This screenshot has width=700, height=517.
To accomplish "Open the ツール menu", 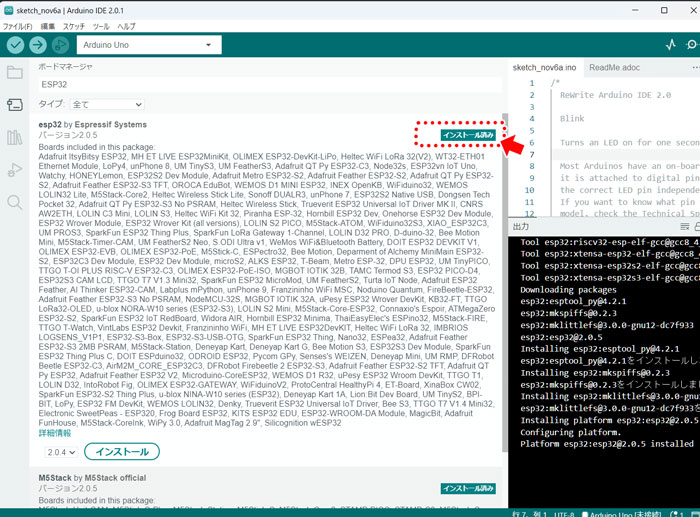I will [x=101, y=26].
